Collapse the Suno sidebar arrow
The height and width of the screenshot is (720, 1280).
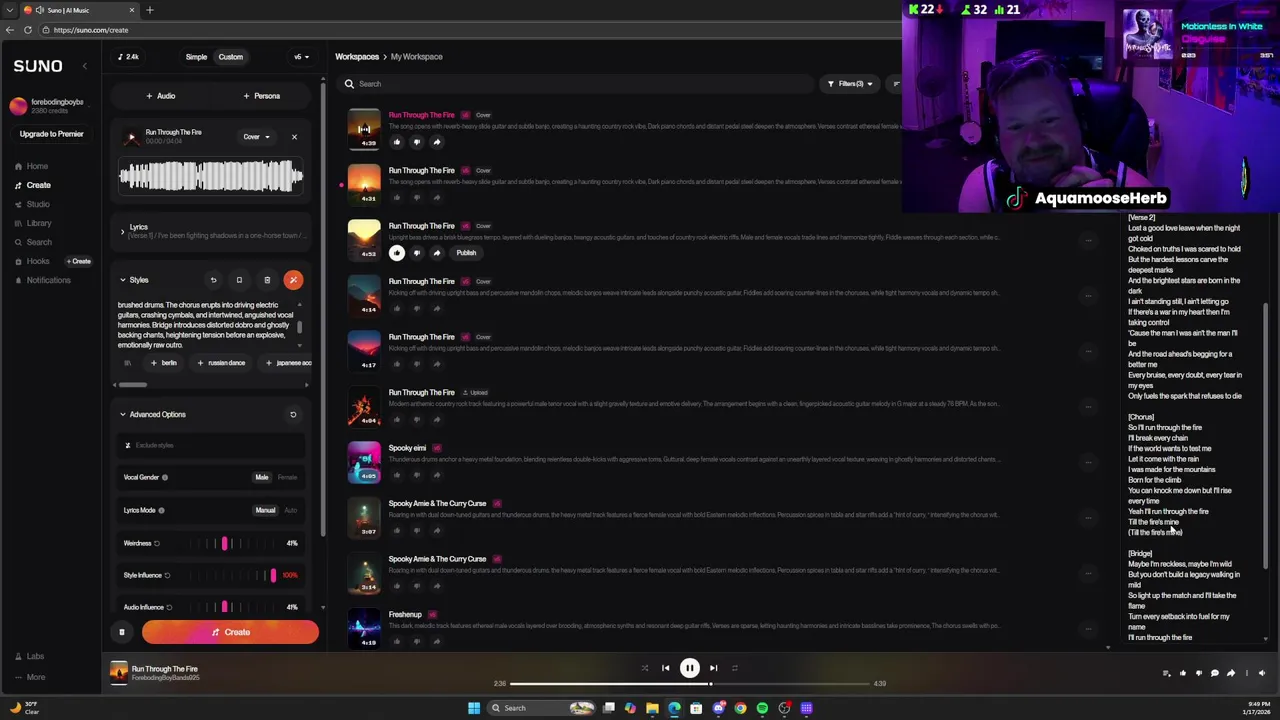pos(84,66)
